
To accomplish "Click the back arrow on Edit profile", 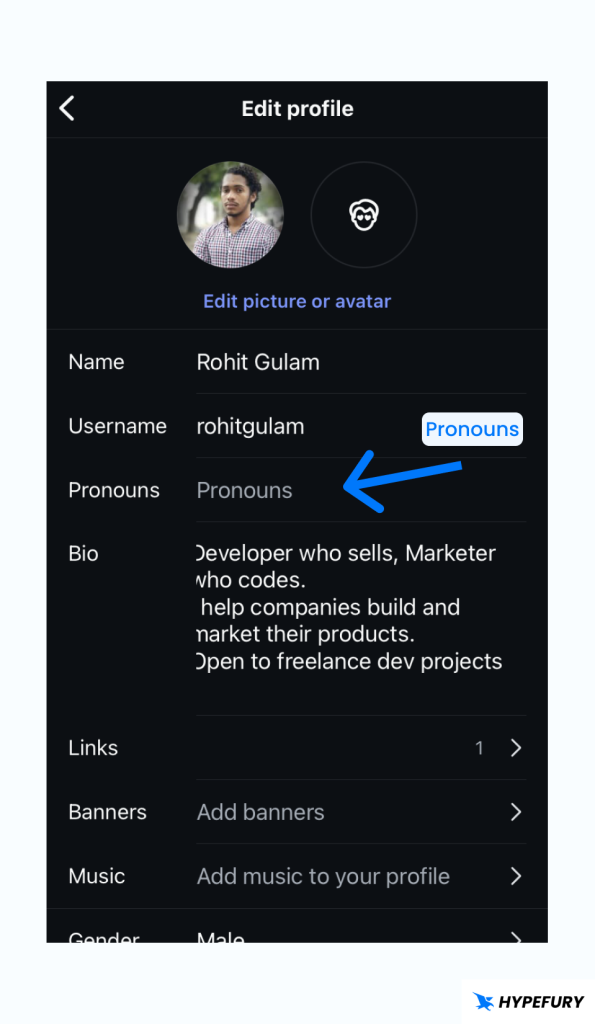I will click(x=66, y=108).
